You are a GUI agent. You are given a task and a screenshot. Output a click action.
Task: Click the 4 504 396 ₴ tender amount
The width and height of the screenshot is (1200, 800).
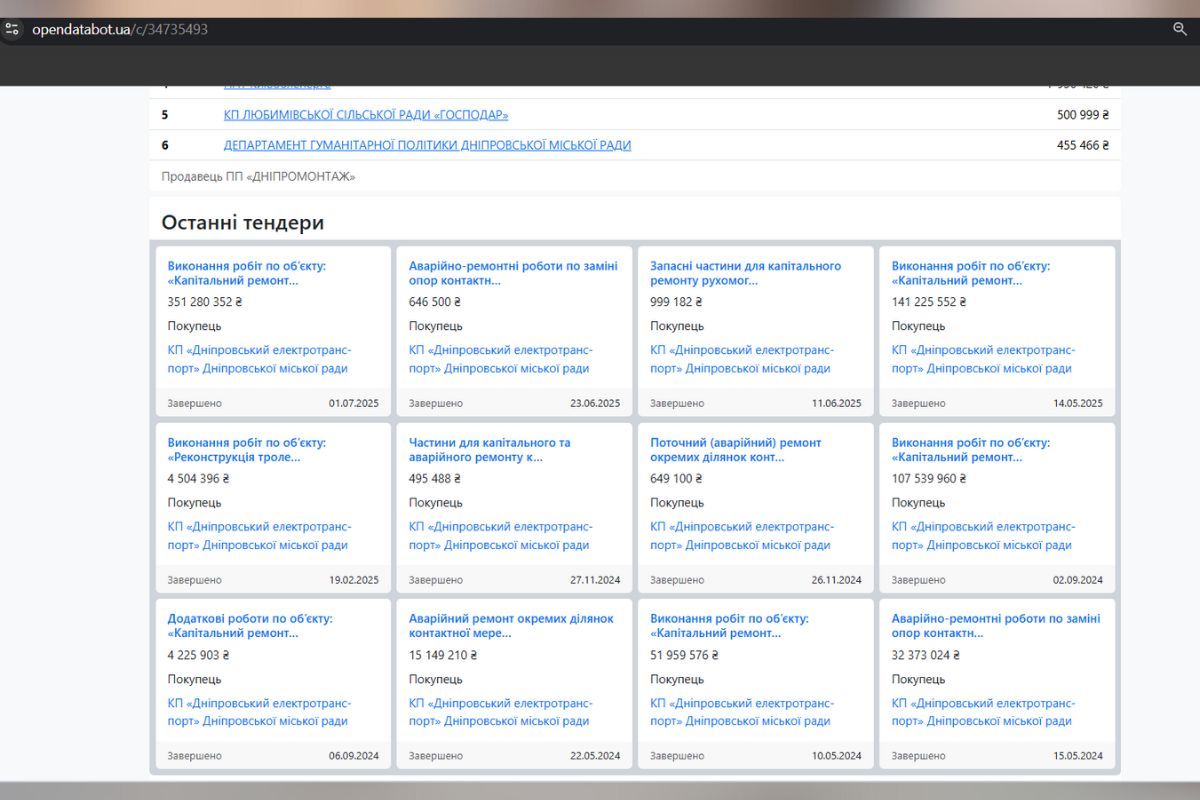pos(199,479)
